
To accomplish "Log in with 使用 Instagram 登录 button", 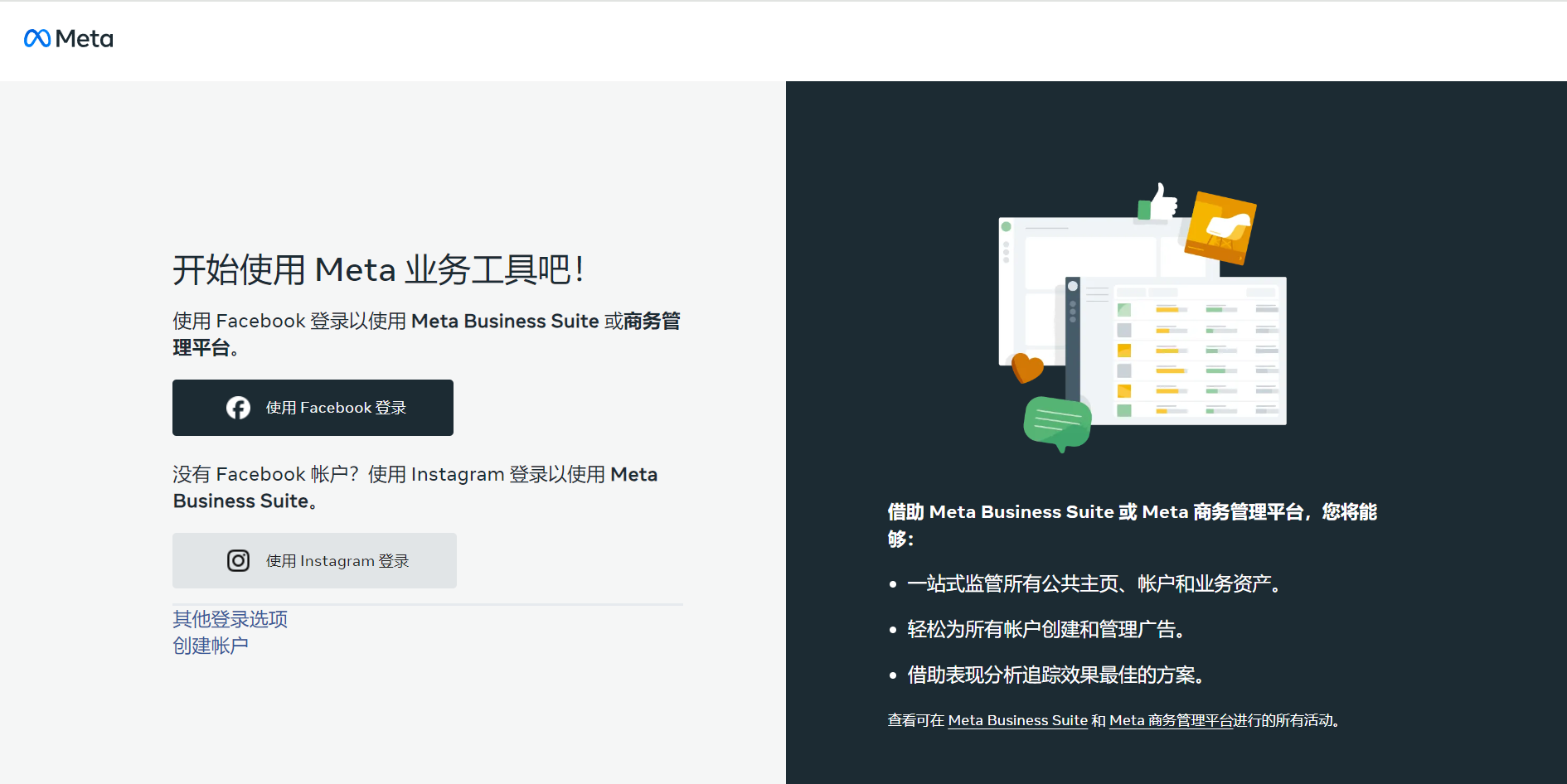I will coord(314,560).
